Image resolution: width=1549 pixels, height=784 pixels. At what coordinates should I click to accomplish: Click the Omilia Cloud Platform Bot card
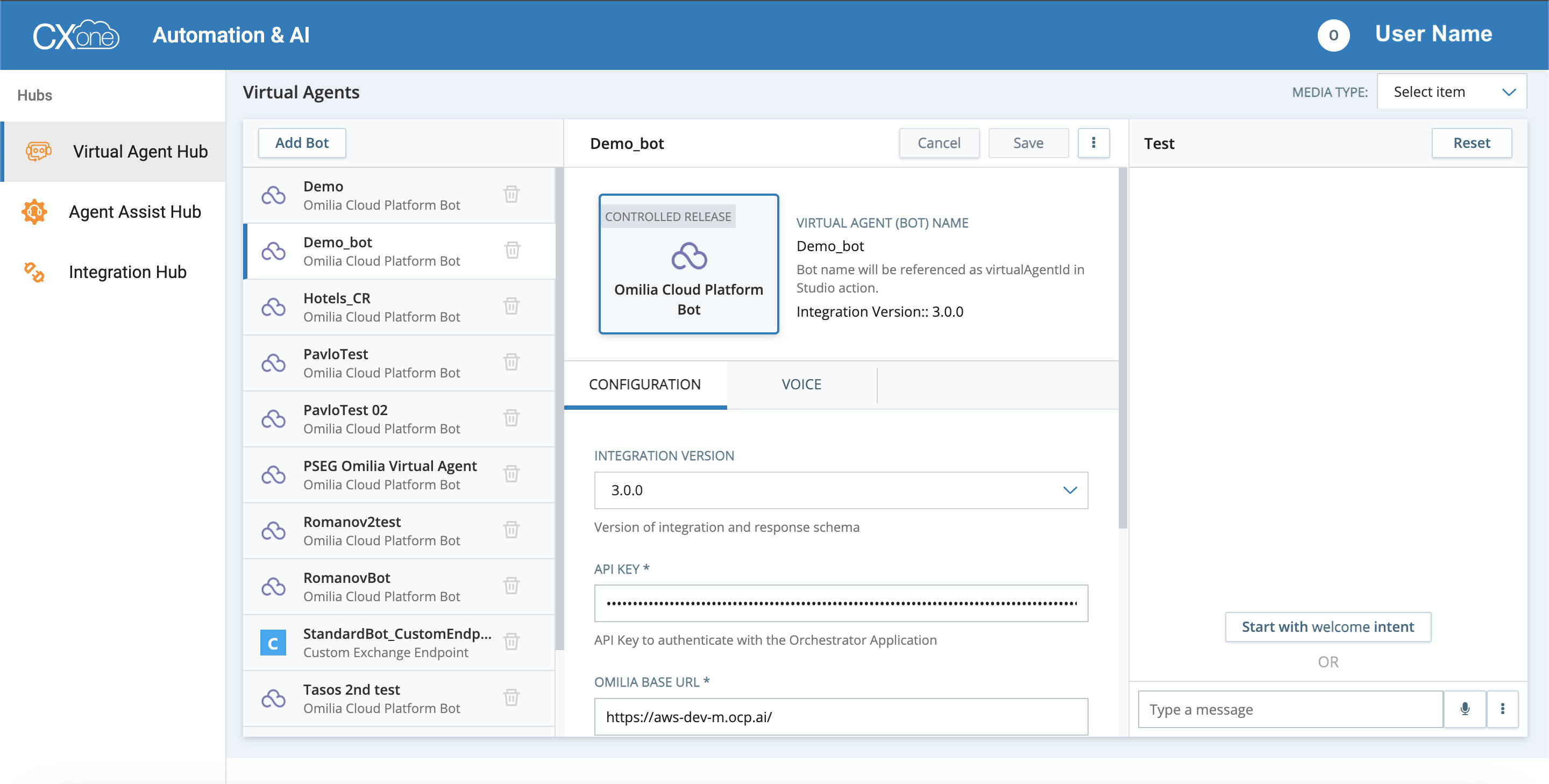tap(688, 264)
